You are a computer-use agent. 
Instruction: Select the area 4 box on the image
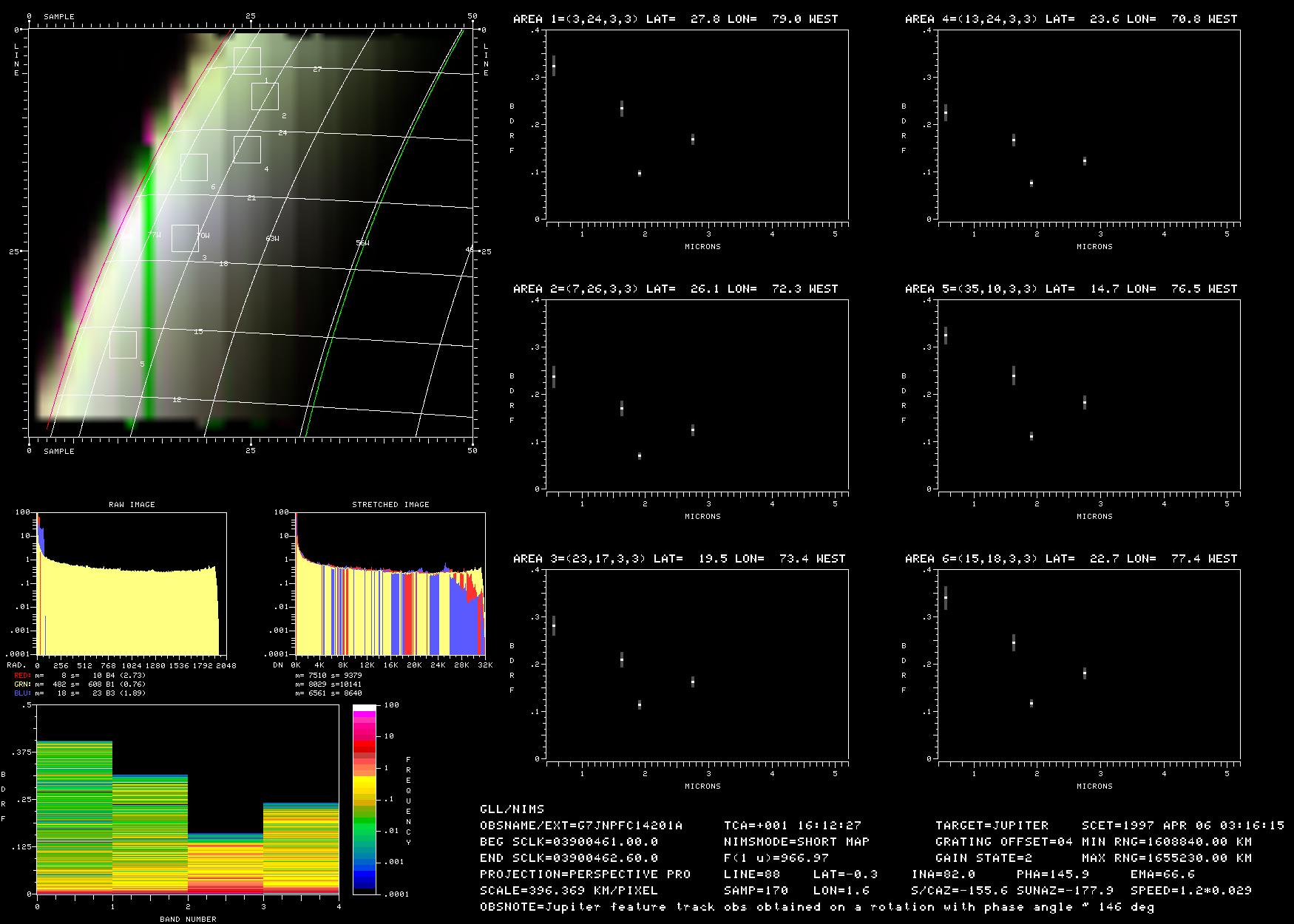pyautogui.click(x=248, y=149)
